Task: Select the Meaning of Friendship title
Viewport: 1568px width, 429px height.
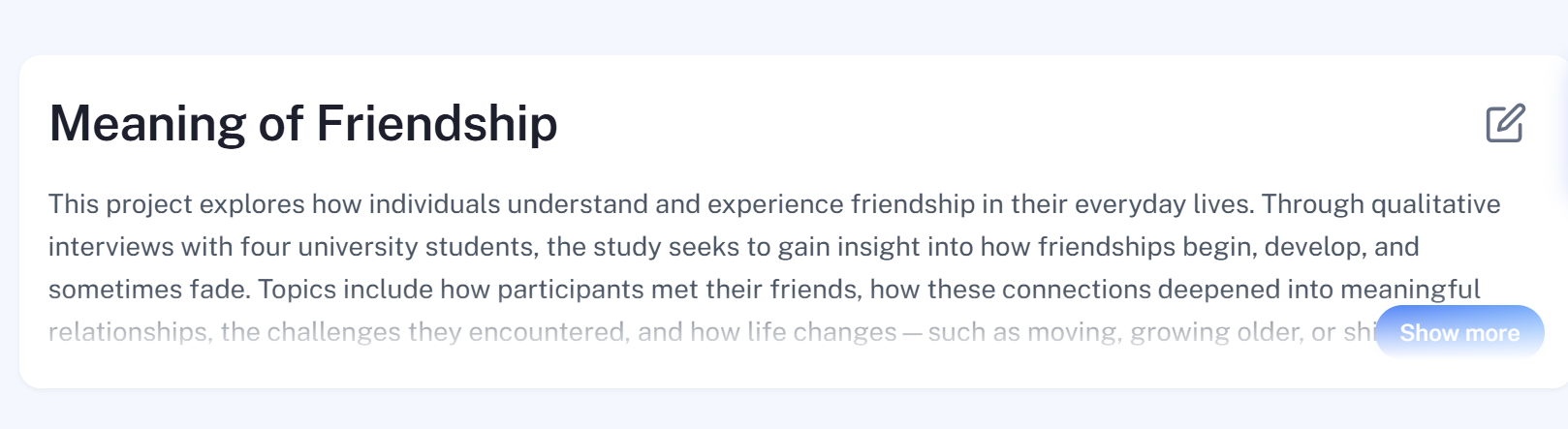Action: coord(303,124)
